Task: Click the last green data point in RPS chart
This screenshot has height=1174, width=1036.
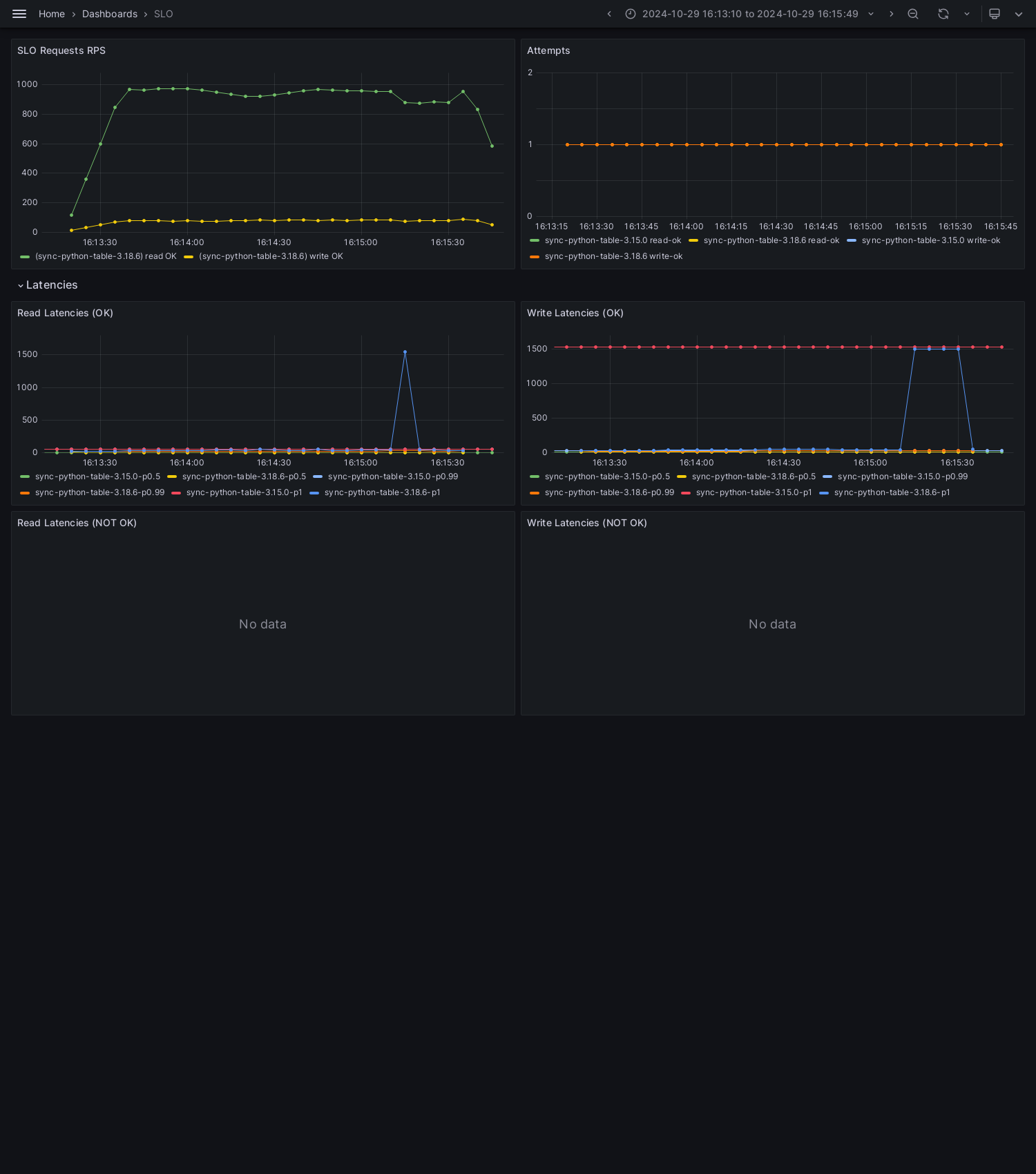Action: tap(492, 146)
